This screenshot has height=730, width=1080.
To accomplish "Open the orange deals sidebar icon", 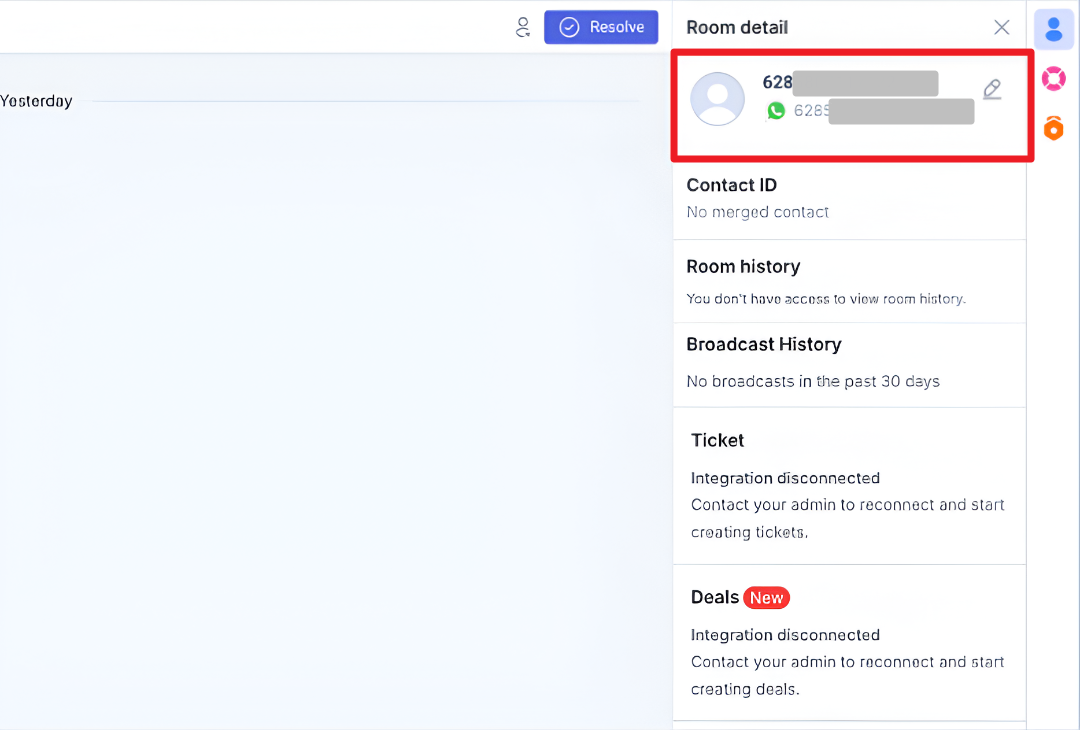I will click(x=1053, y=127).
